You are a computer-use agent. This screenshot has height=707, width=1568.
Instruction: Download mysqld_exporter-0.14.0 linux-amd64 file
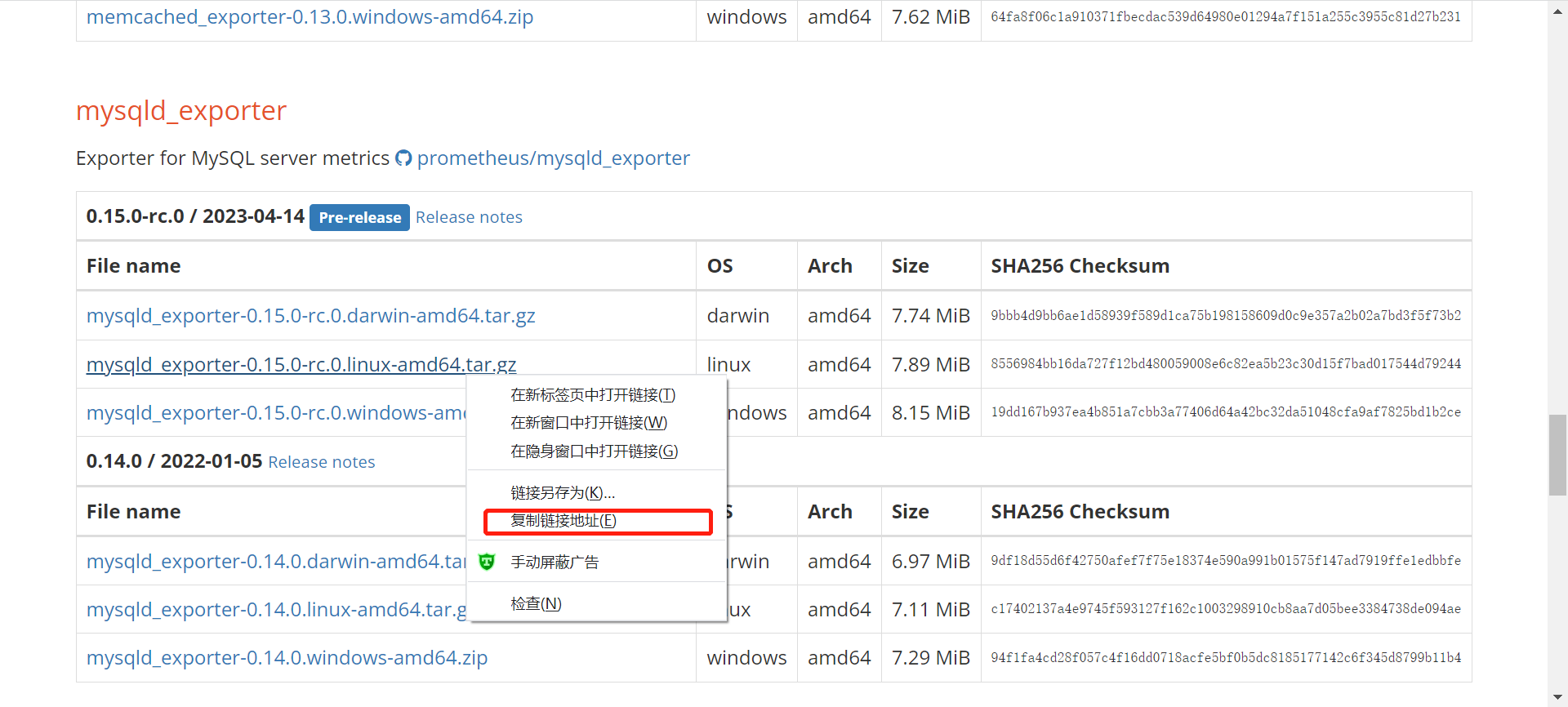tap(276, 610)
